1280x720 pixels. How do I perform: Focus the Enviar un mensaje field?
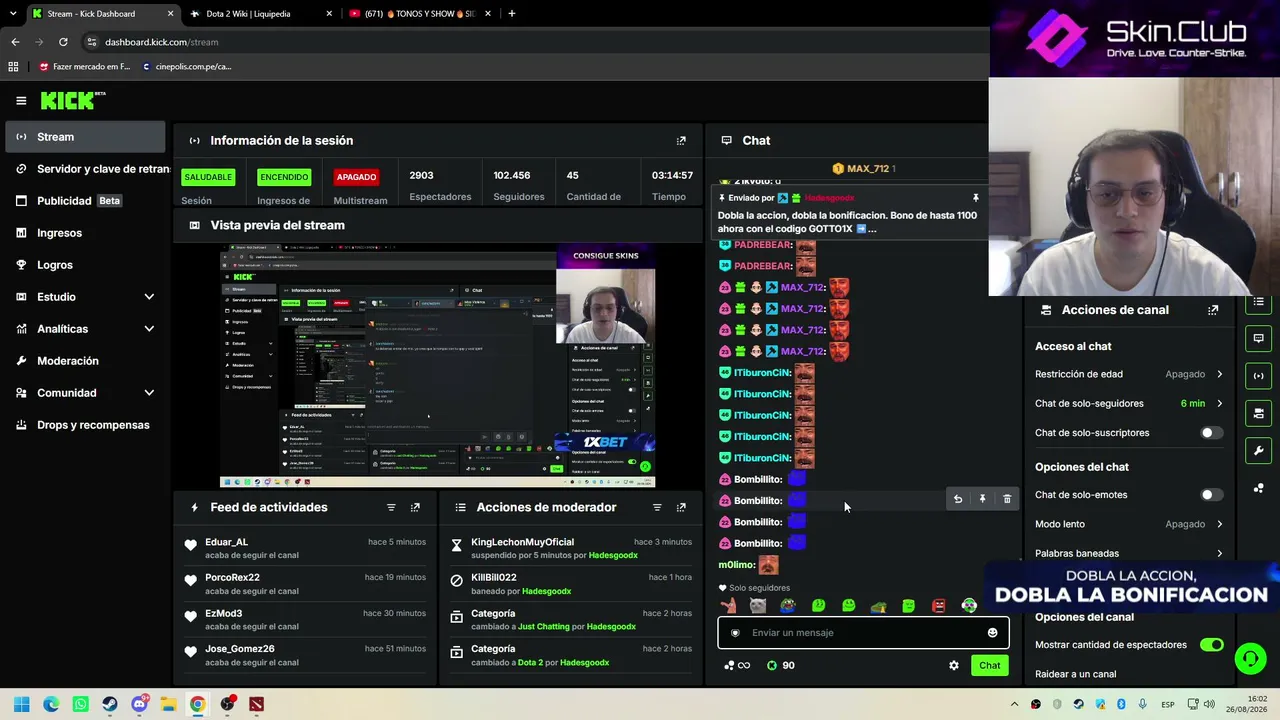(x=863, y=633)
